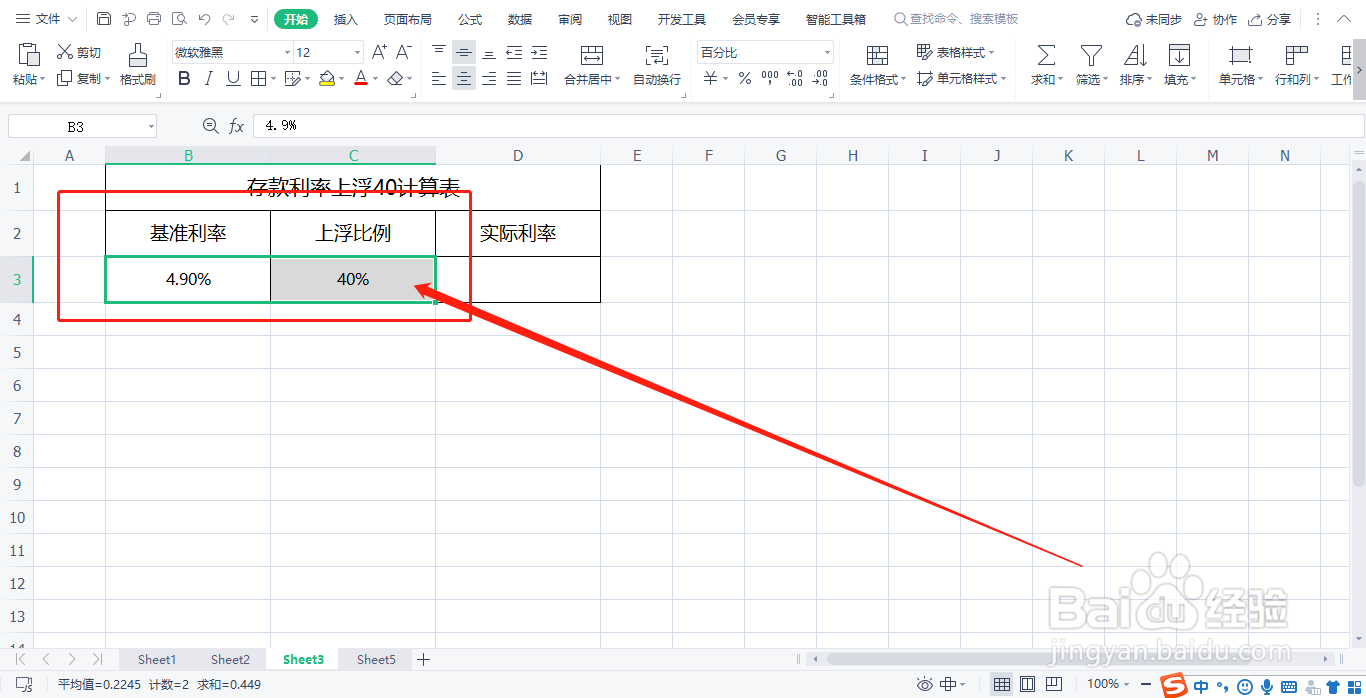Click the Insert Function (fx) icon

click(x=237, y=125)
